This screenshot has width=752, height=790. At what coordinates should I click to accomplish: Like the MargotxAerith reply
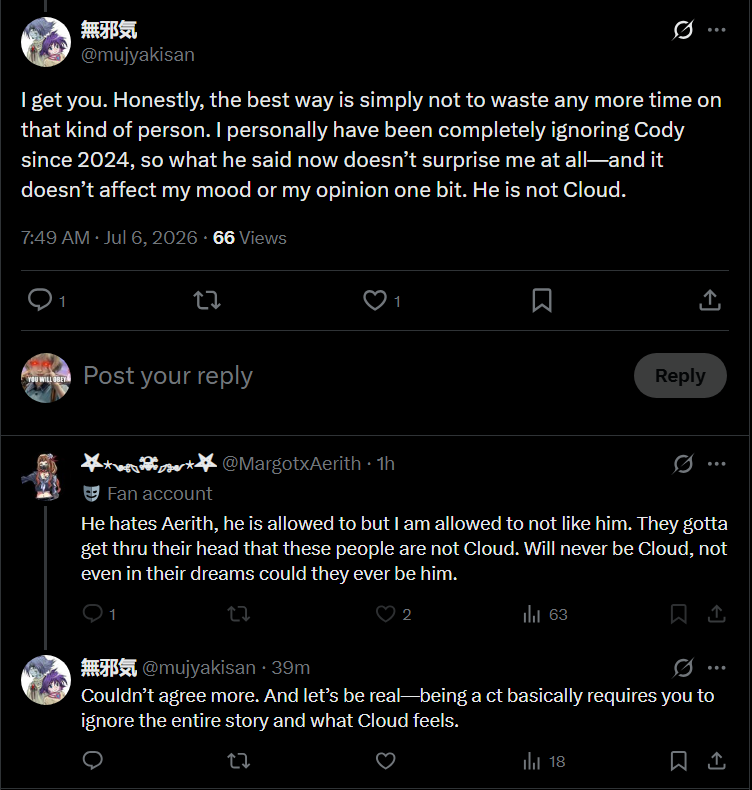pos(386,614)
